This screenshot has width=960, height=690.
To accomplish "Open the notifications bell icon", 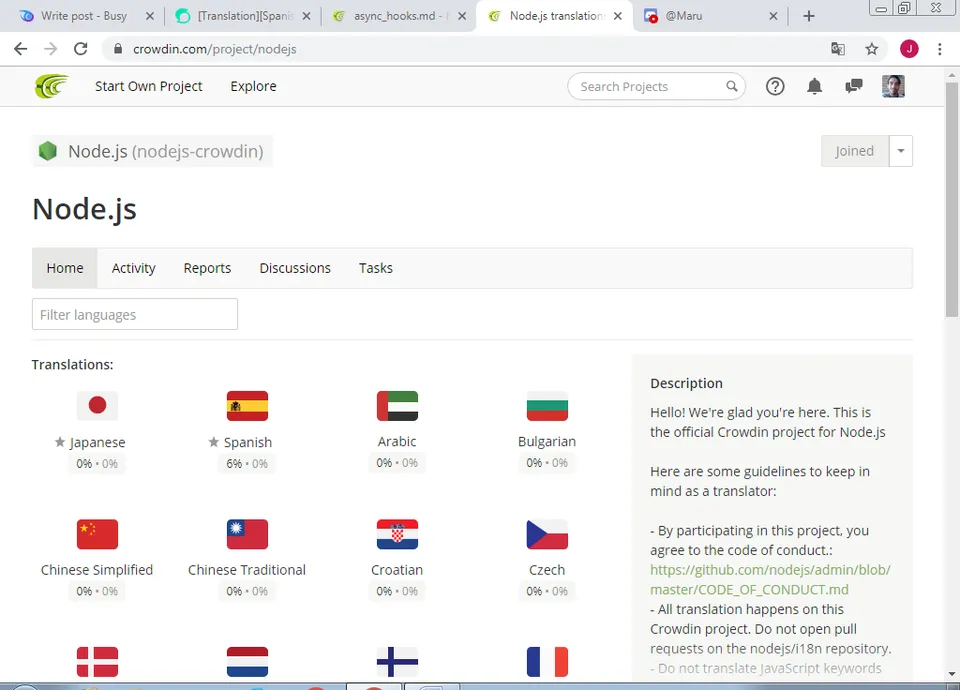I will [x=814, y=86].
